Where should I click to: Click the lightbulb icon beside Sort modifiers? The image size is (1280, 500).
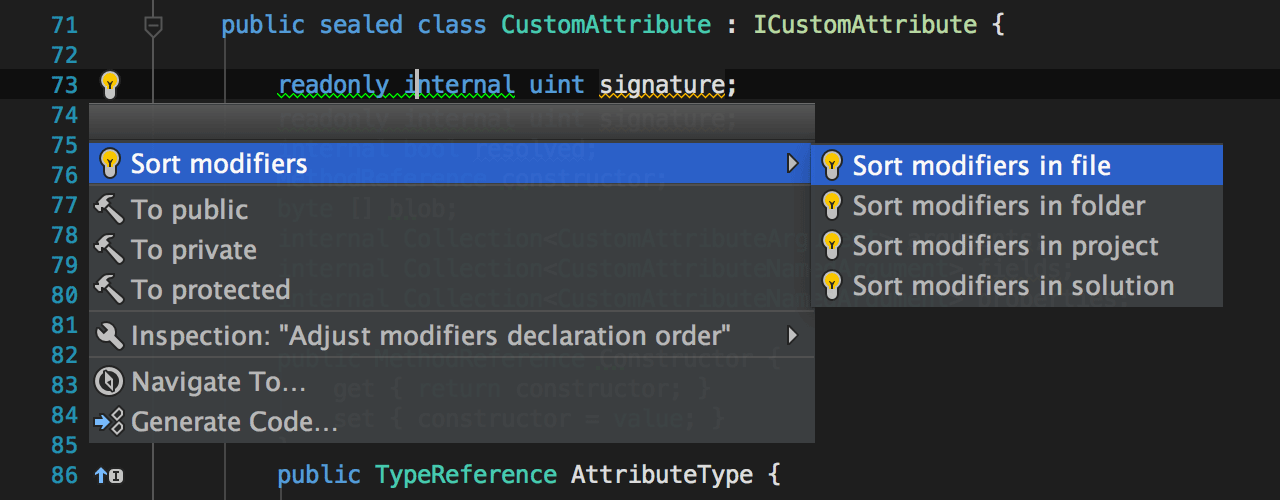coord(109,163)
